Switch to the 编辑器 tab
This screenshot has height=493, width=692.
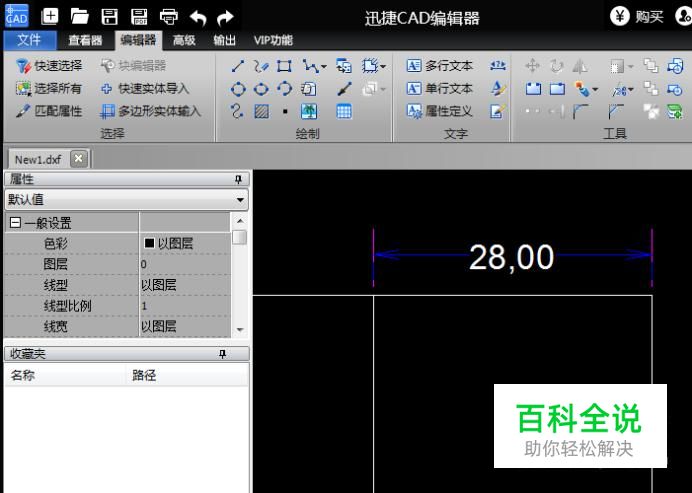coord(139,40)
